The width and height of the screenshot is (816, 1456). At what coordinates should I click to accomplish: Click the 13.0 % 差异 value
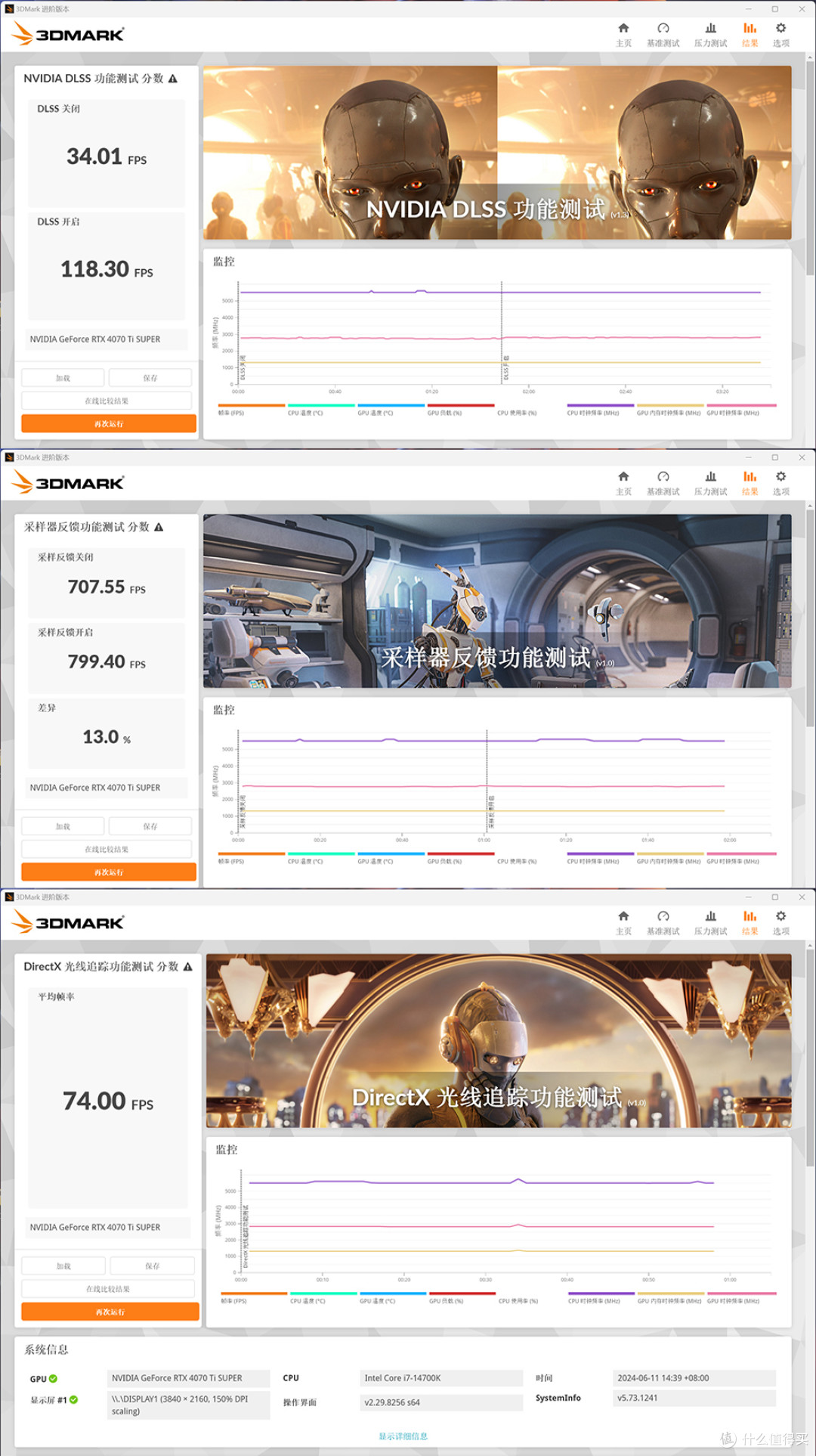tap(107, 737)
